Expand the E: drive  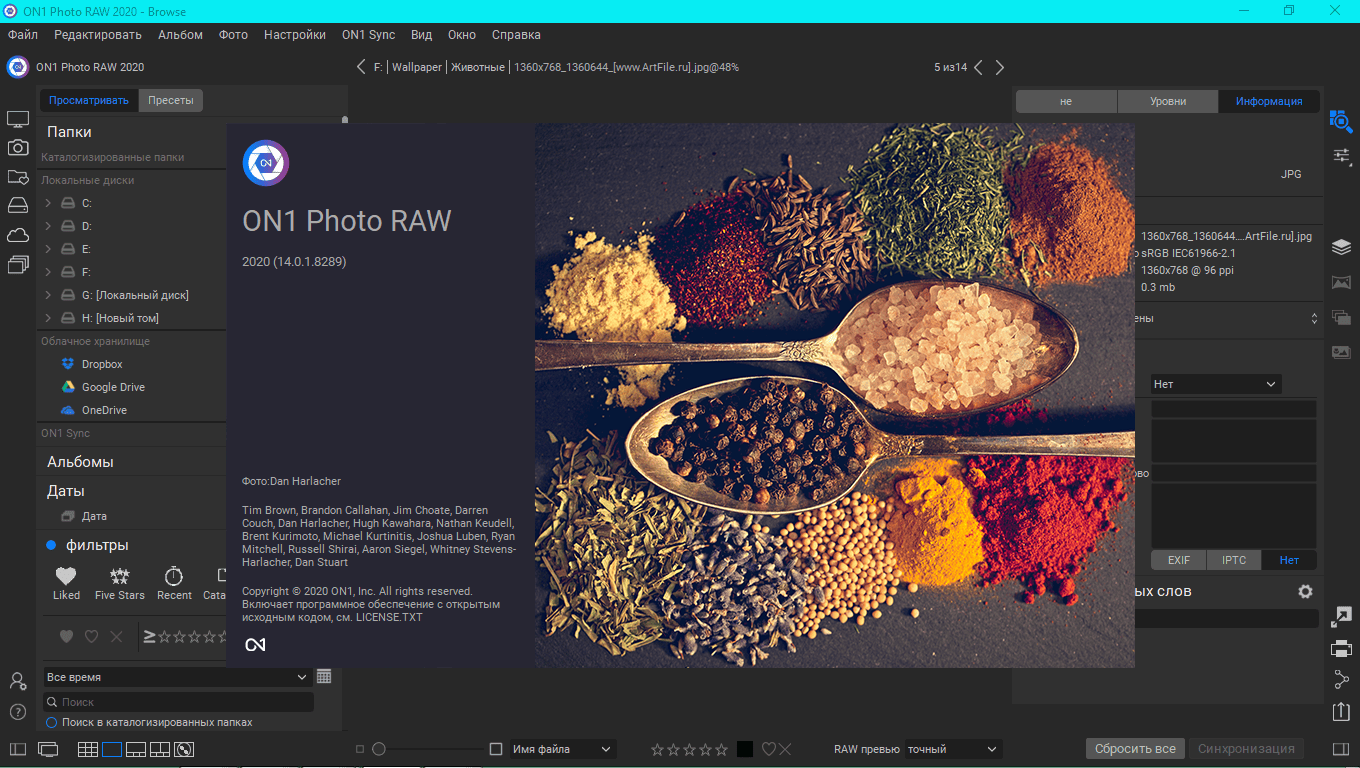point(48,249)
